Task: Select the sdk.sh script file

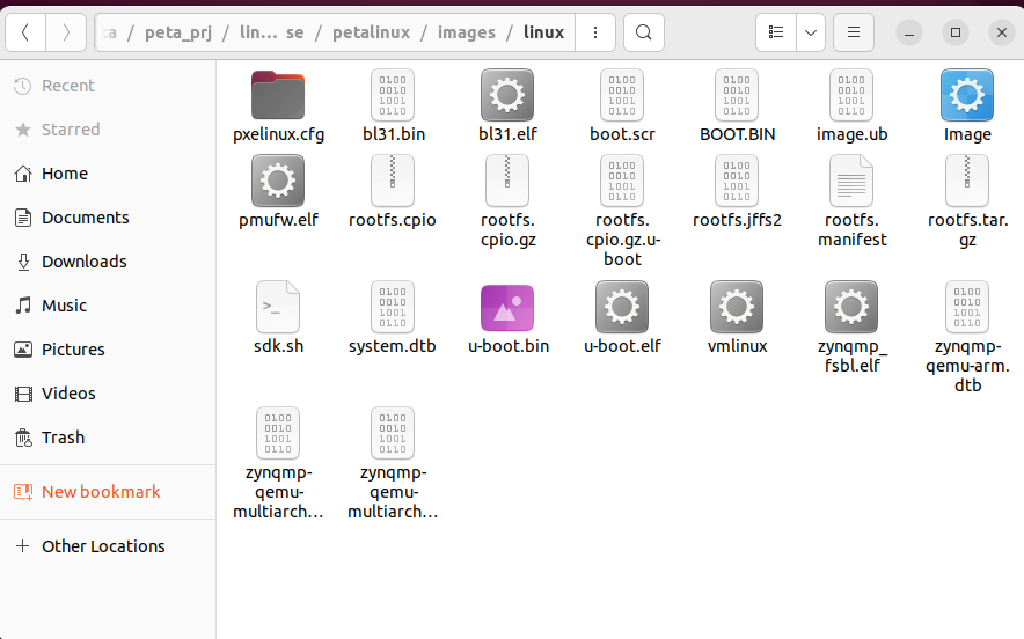Action: pyautogui.click(x=278, y=307)
